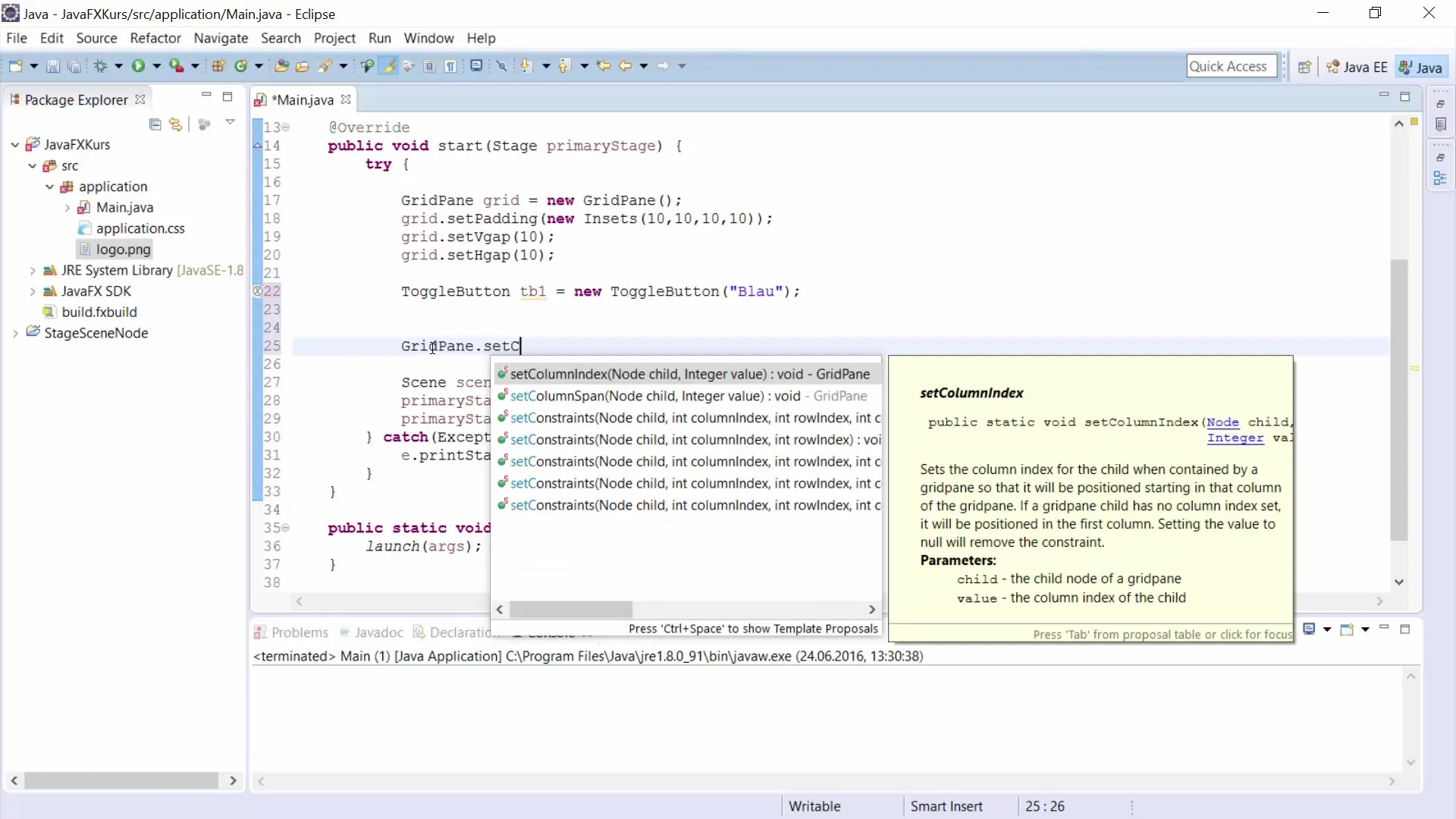The width and height of the screenshot is (1456, 819).
Task: Click the Open Type toolbar icon
Action: (281, 66)
